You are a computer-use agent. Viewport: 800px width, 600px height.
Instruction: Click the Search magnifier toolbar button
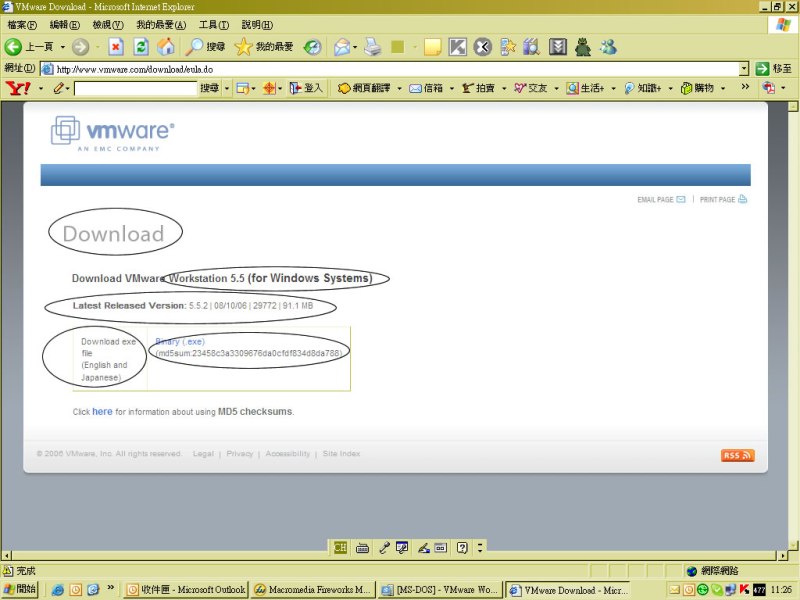205,47
